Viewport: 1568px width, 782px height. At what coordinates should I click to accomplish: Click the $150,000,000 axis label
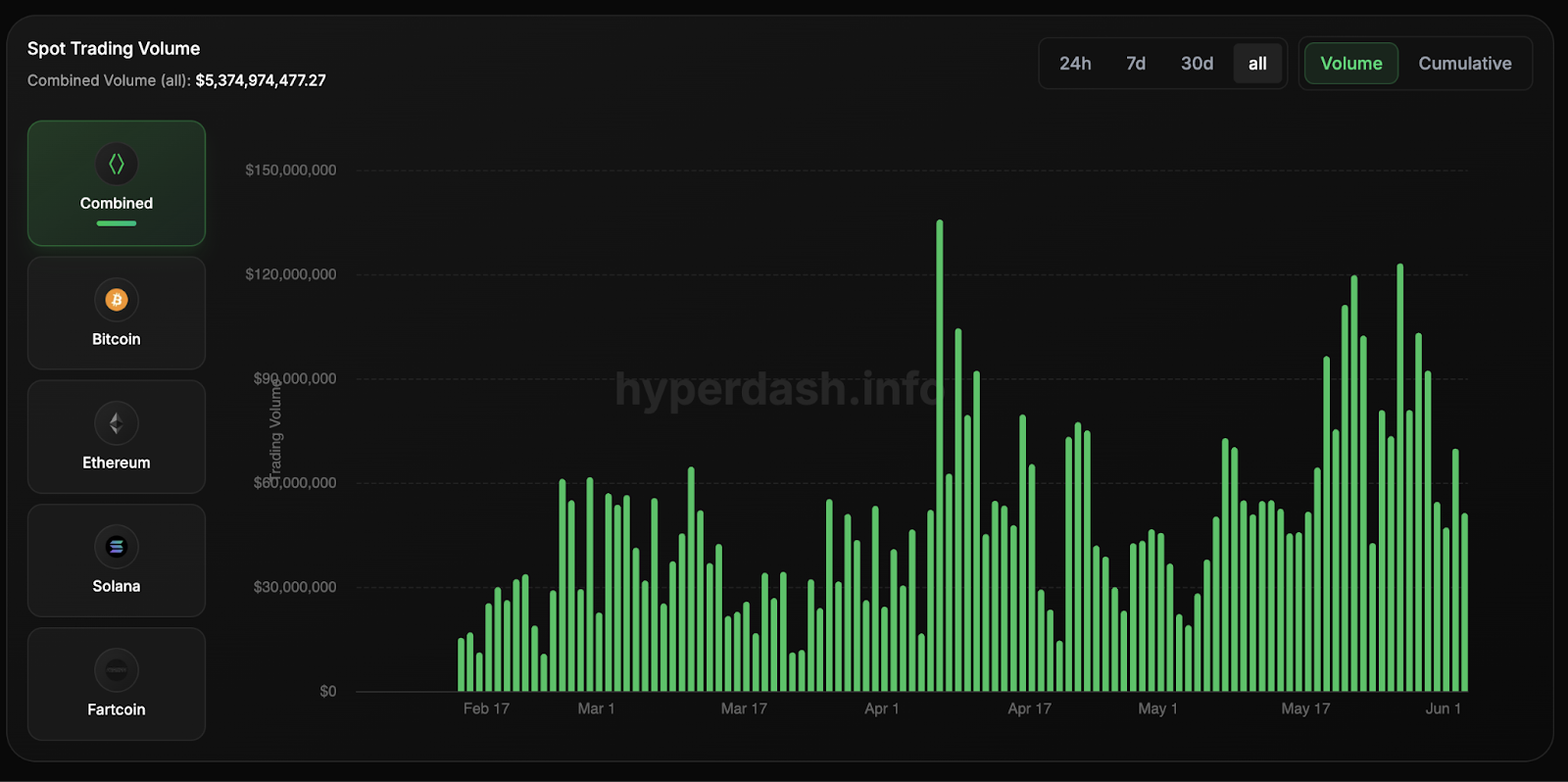pos(291,171)
